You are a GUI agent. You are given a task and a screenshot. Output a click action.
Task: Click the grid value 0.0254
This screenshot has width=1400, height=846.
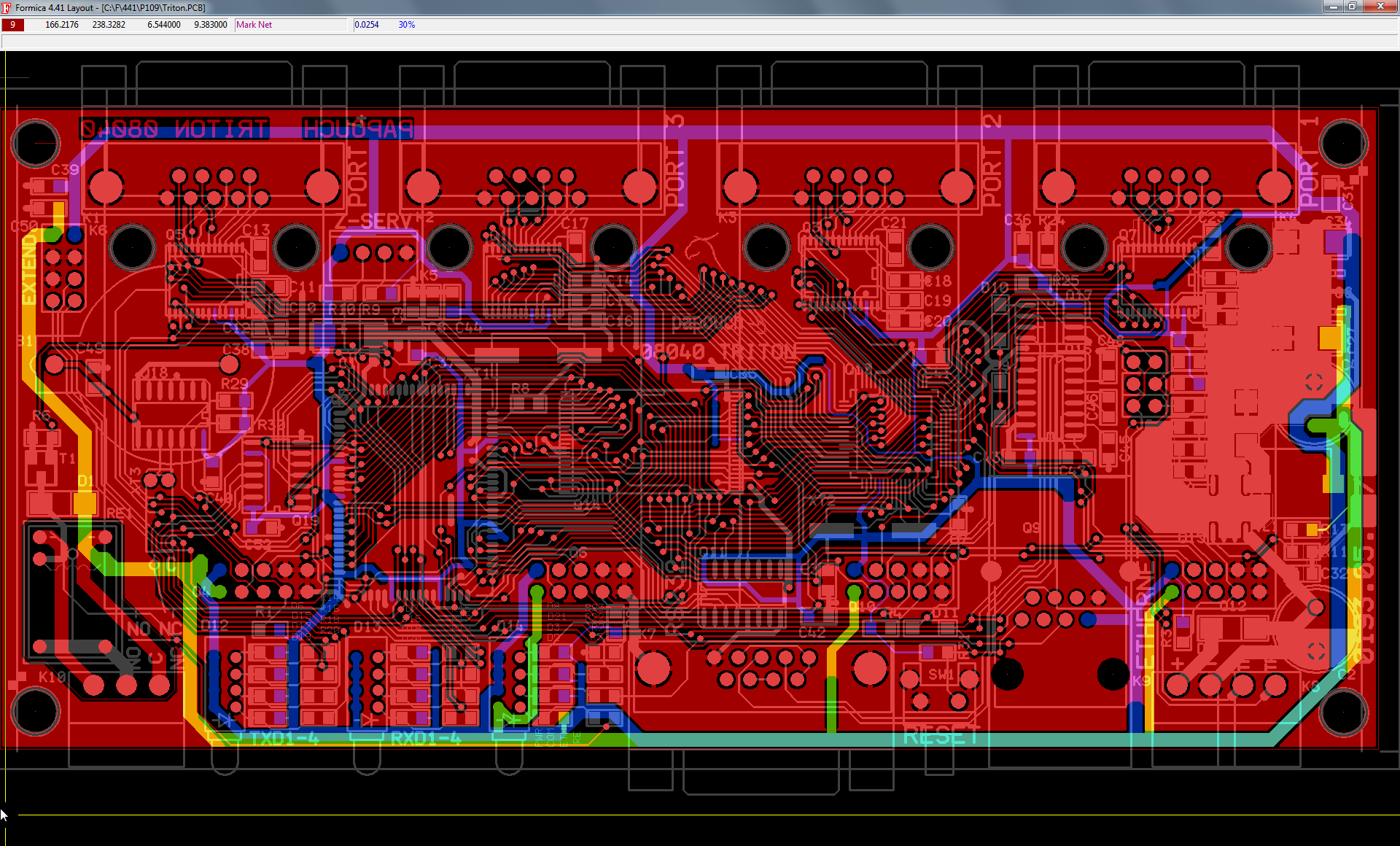[x=367, y=25]
